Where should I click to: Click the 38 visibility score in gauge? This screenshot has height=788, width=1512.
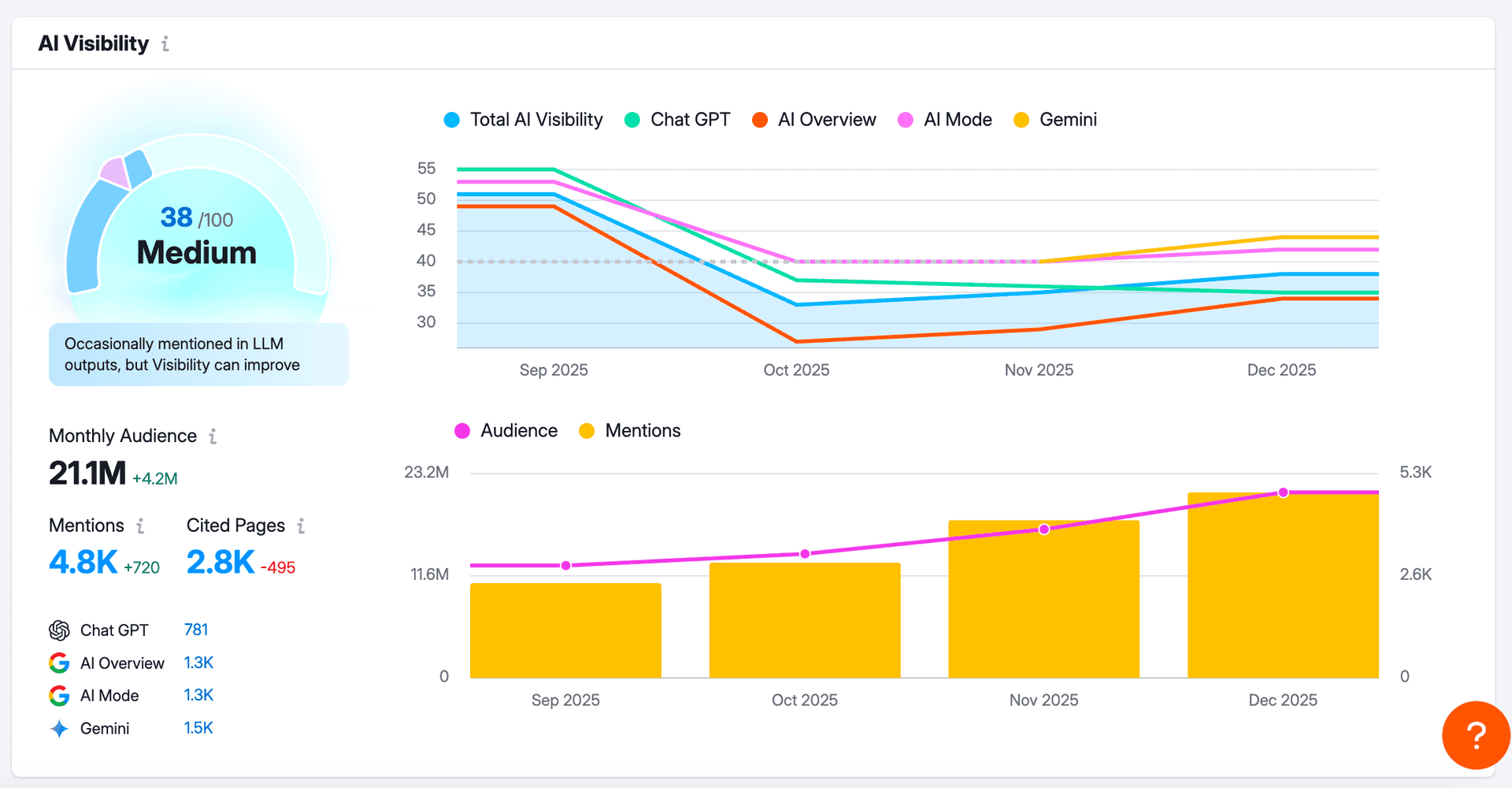[x=176, y=217]
